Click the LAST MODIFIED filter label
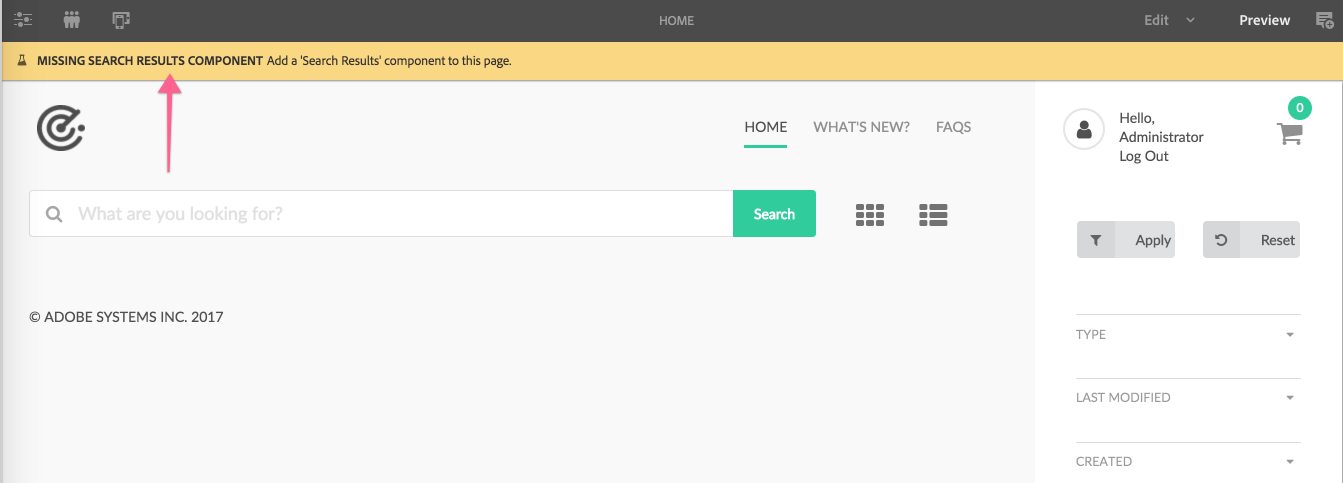Image resolution: width=1343 pixels, height=483 pixels. [x=1123, y=398]
